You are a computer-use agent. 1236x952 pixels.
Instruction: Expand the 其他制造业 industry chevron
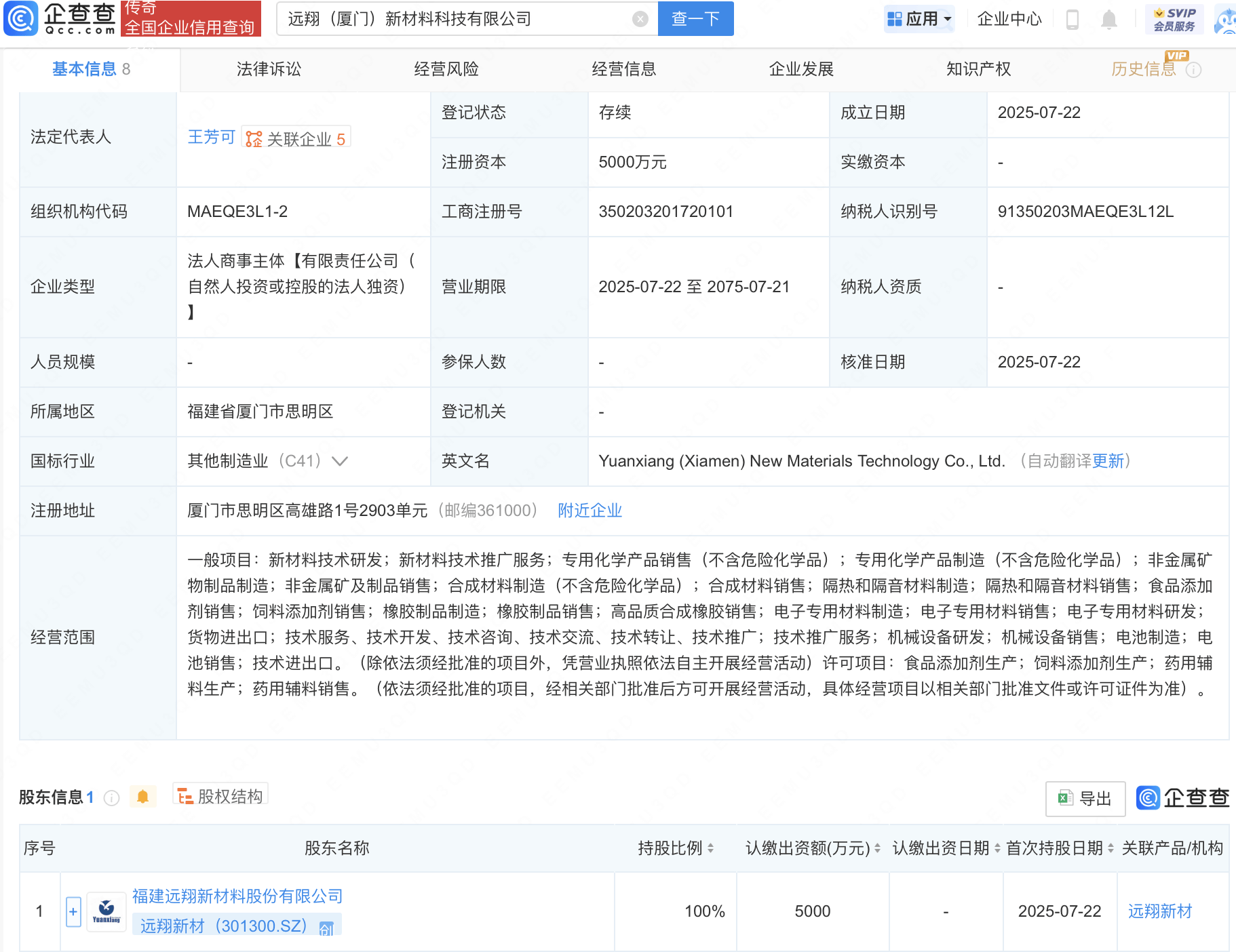tap(340, 461)
